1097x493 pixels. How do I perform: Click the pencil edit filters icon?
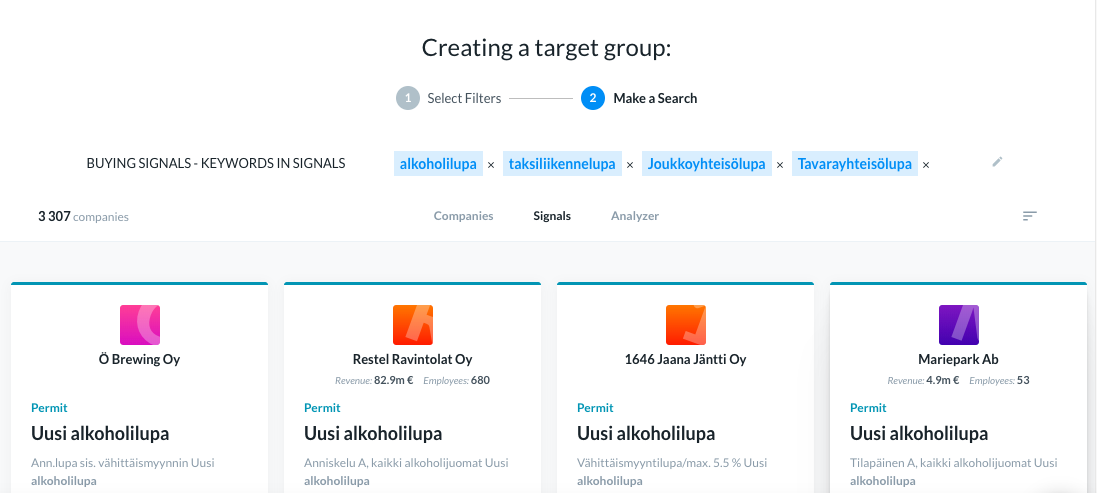tap(997, 162)
